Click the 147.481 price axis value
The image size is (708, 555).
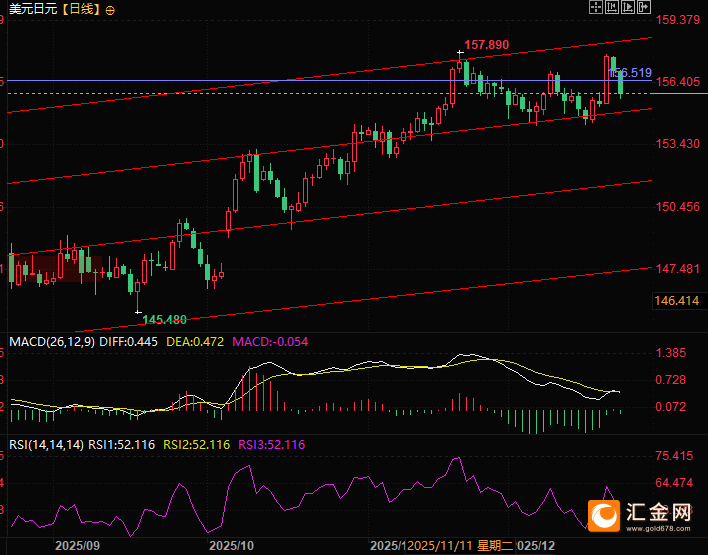click(678, 269)
